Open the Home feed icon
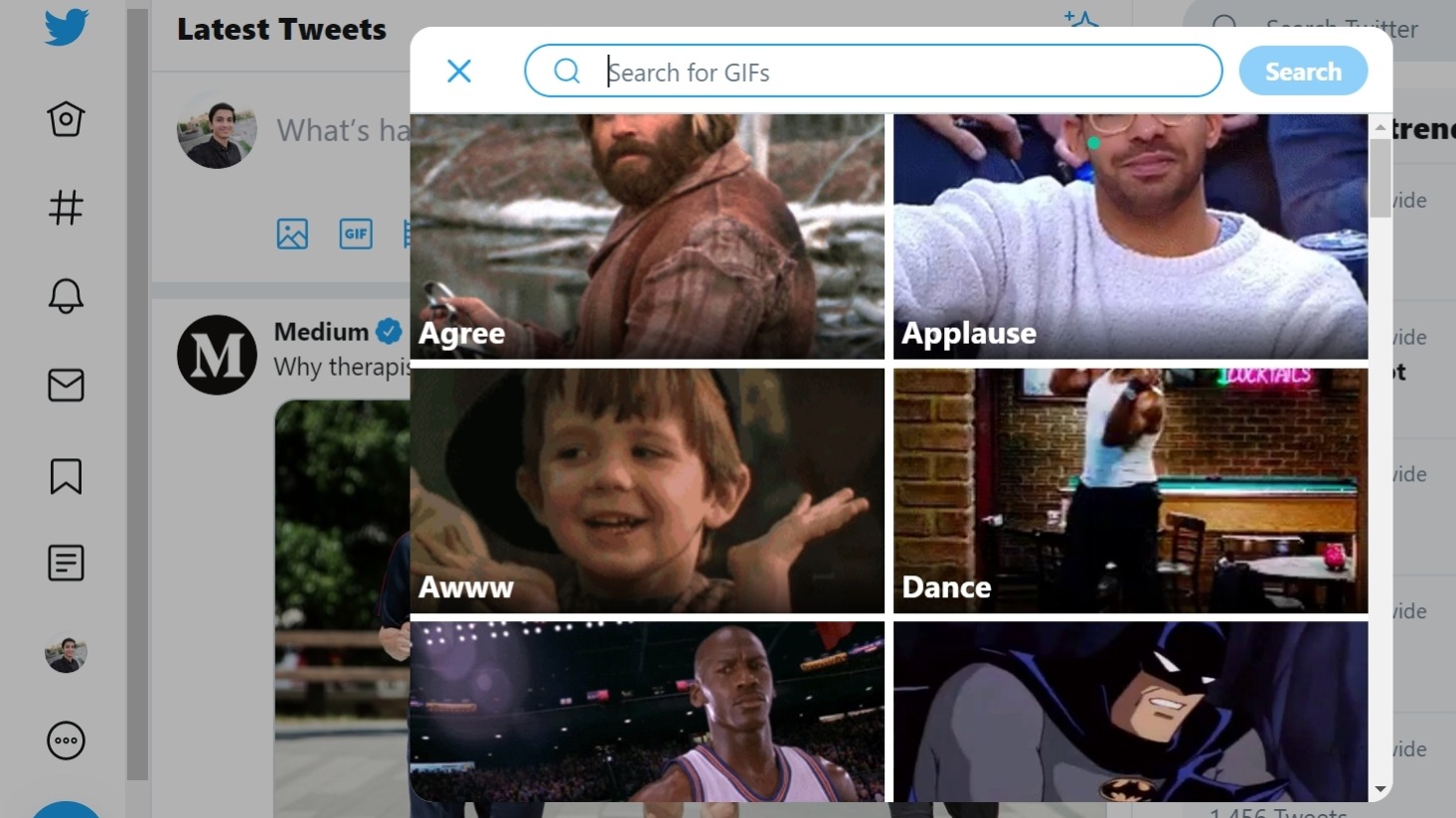The width and height of the screenshot is (1456, 818). tap(65, 118)
